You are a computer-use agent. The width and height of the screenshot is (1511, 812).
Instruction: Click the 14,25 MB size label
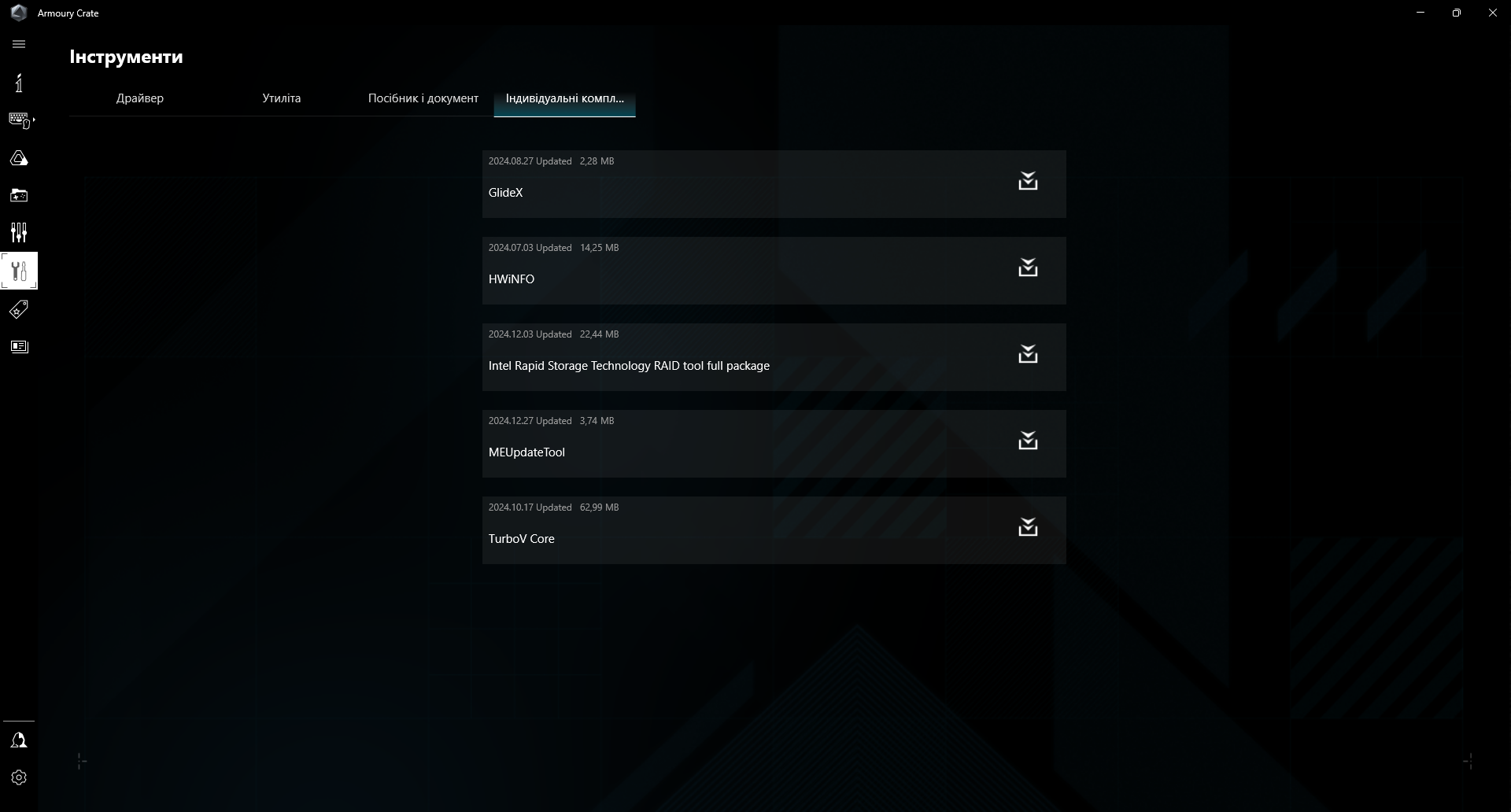[x=599, y=248]
